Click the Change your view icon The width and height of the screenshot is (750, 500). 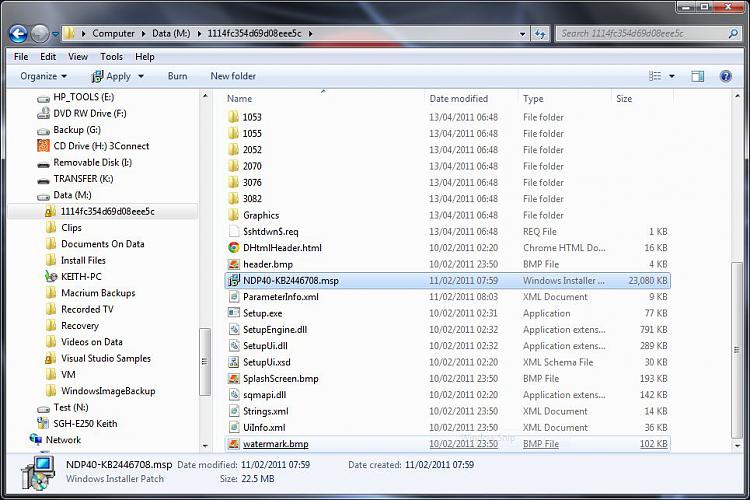(x=655, y=76)
